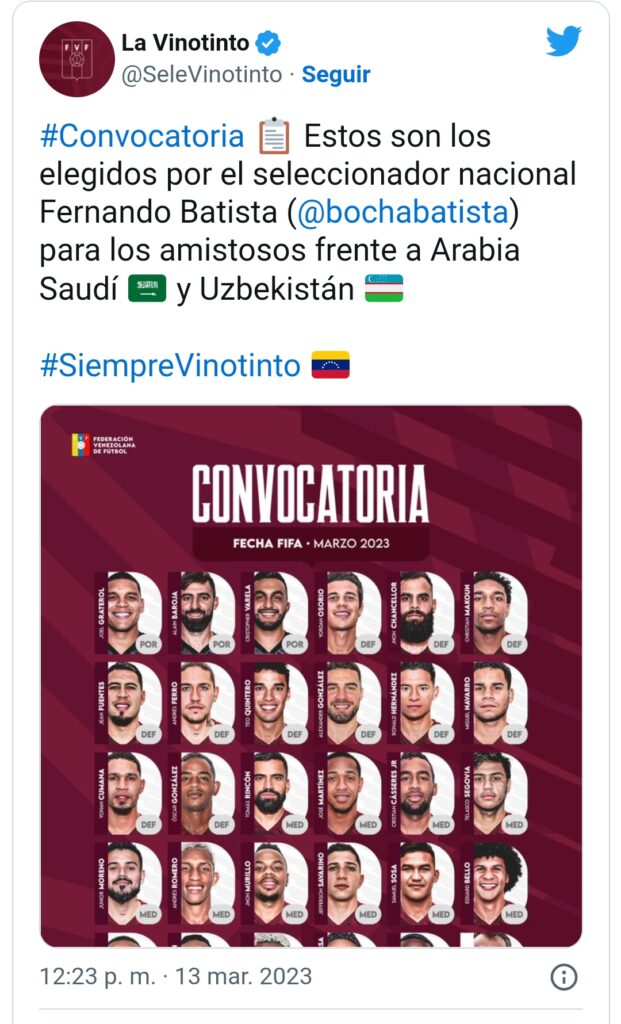Open the tweet info icon

tap(564, 977)
